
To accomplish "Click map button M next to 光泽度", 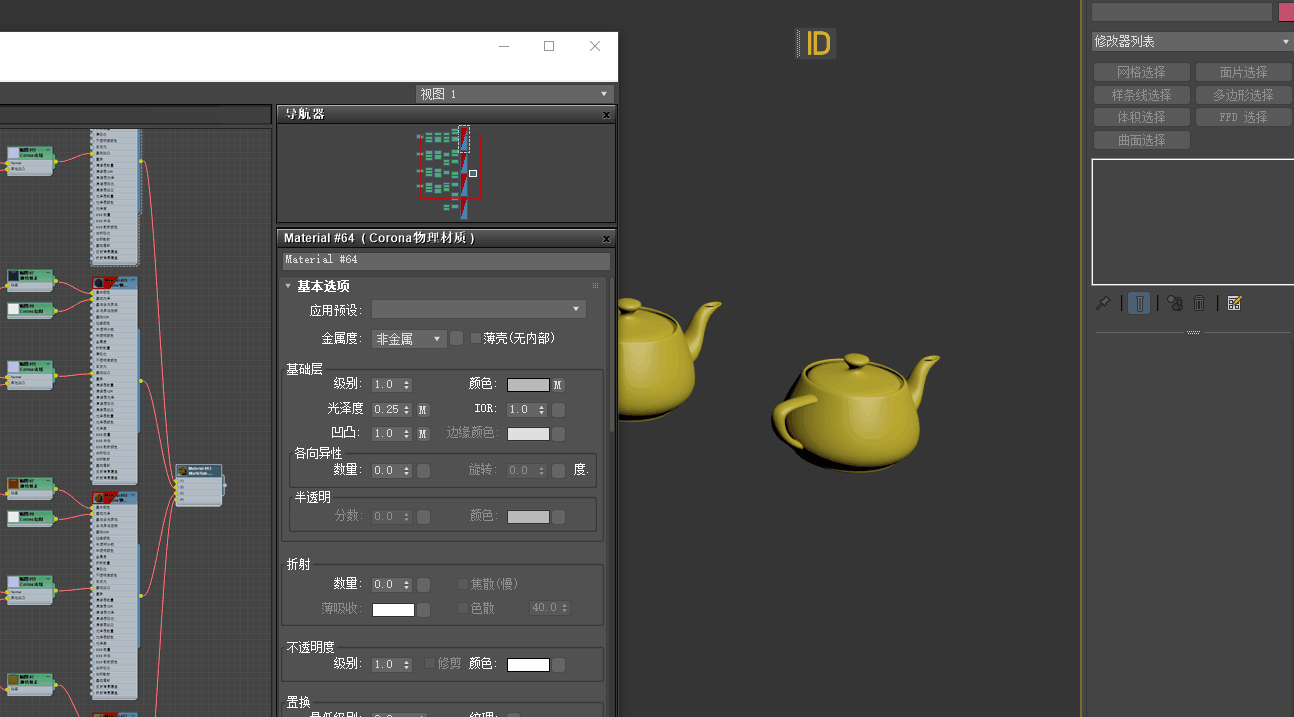I will [x=423, y=409].
